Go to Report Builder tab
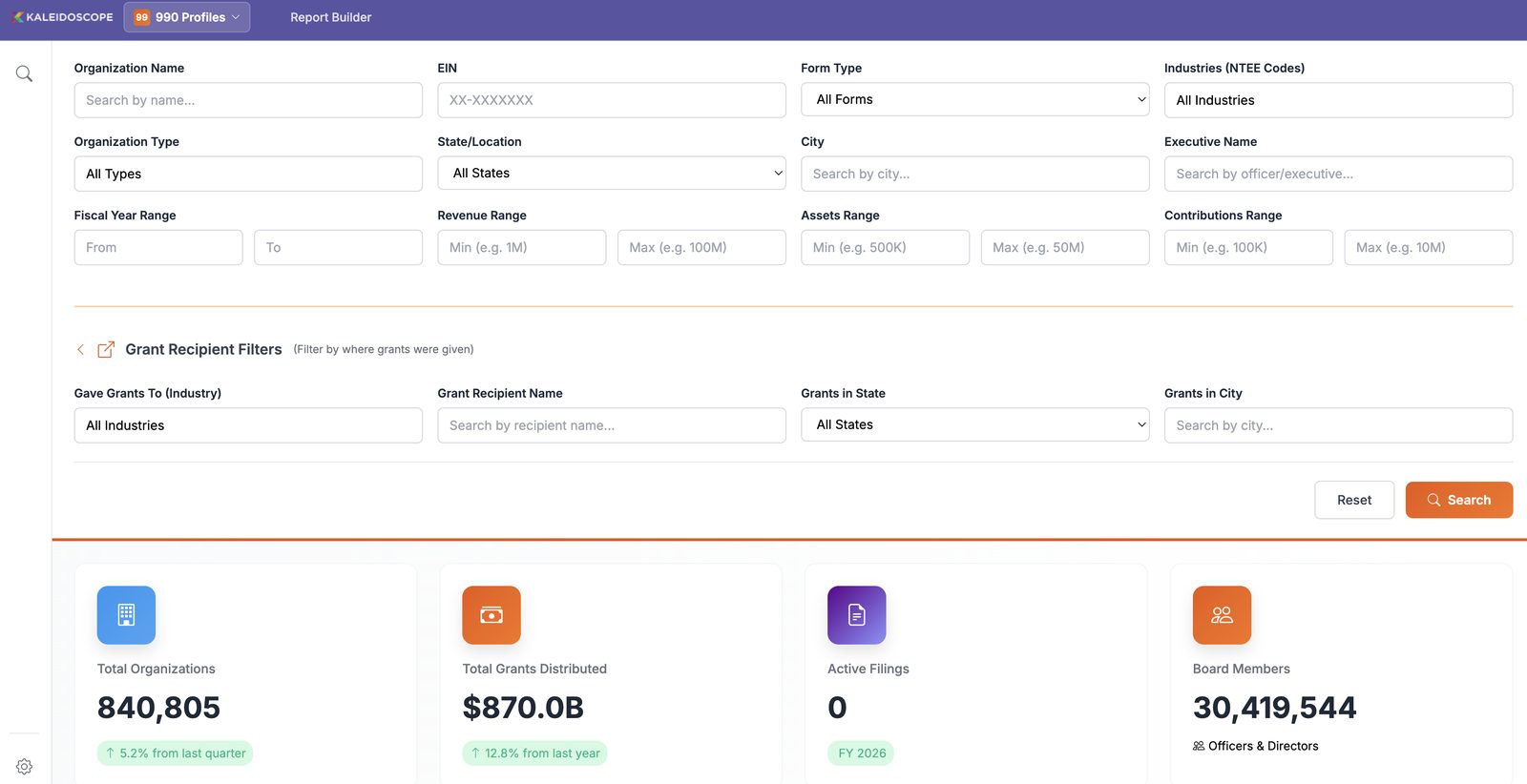 click(331, 17)
